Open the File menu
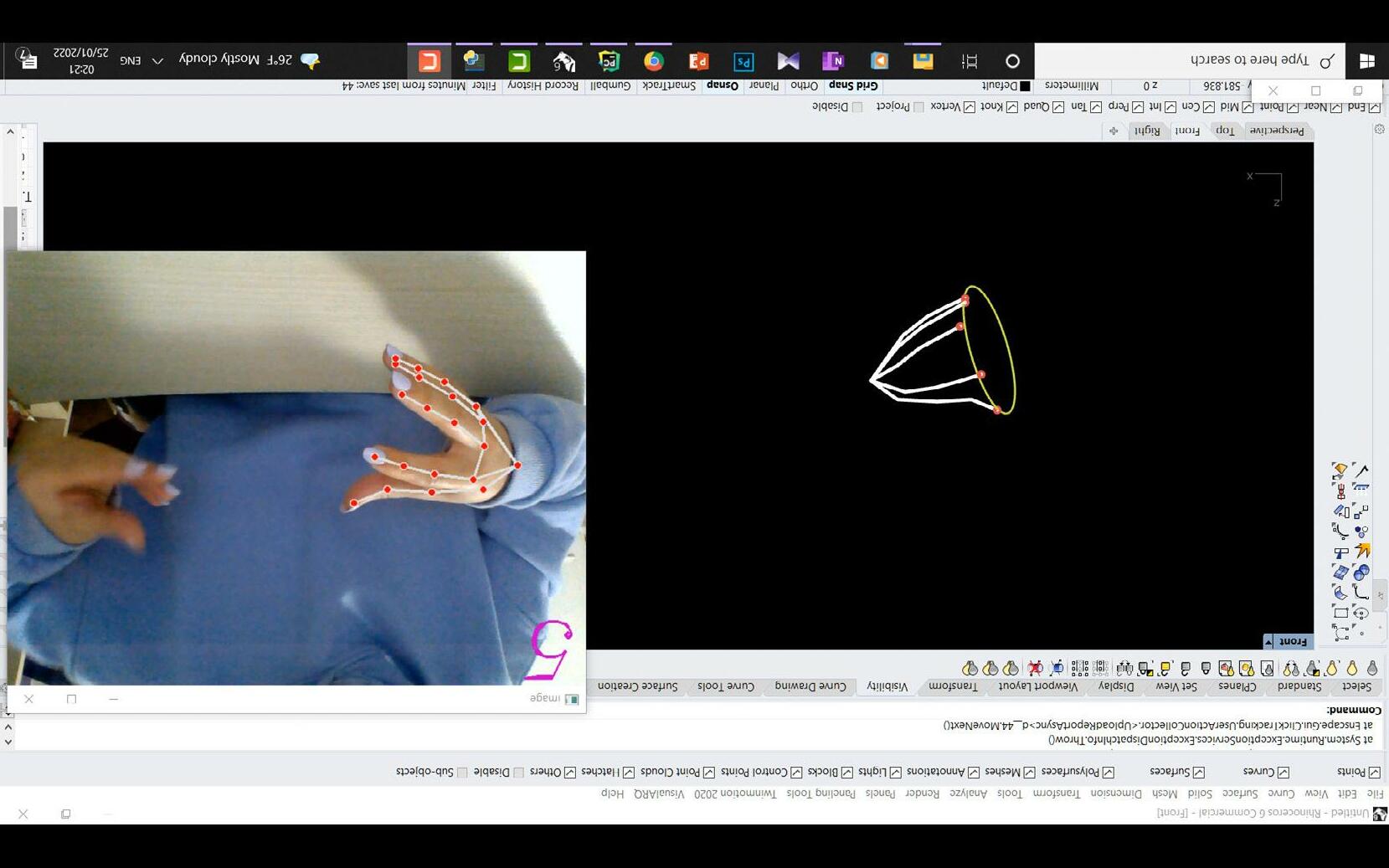The image size is (1389, 868). pyautogui.click(x=1375, y=793)
